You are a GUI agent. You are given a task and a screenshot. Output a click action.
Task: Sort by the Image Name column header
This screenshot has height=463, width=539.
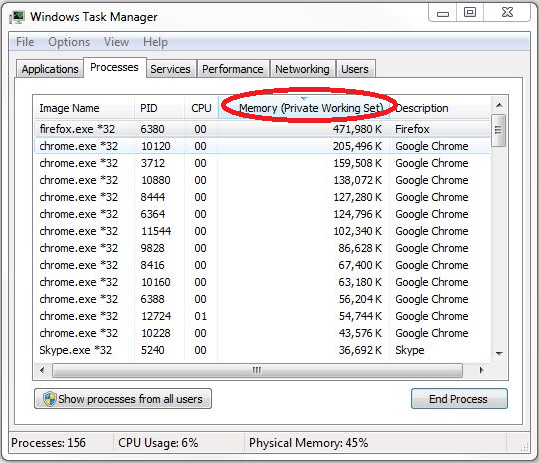[84, 108]
